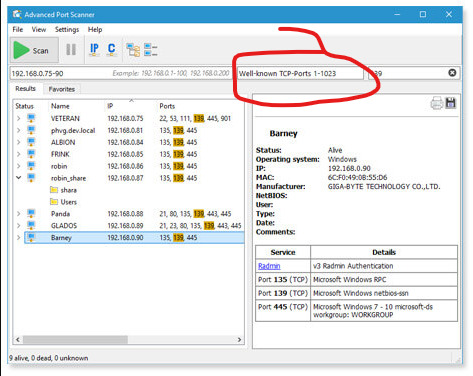473x376 pixels.
Task: Expand the GLADOS host row
Action: 19,226
